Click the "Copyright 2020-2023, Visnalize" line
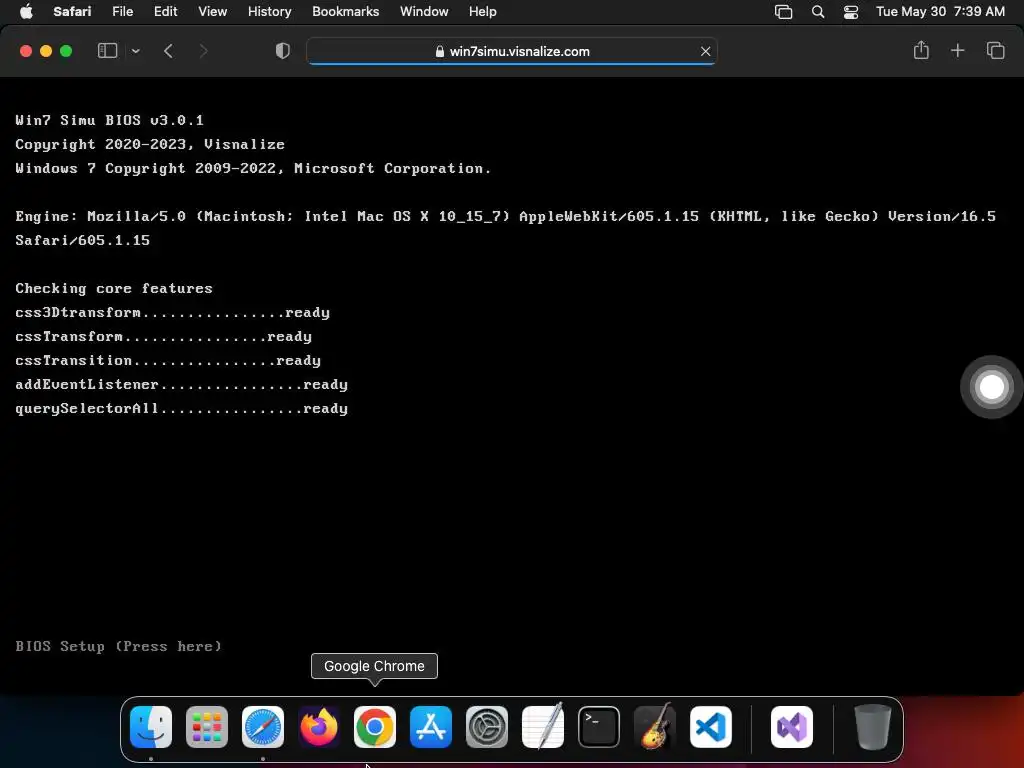This screenshot has width=1024, height=768. pyautogui.click(x=150, y=144)
